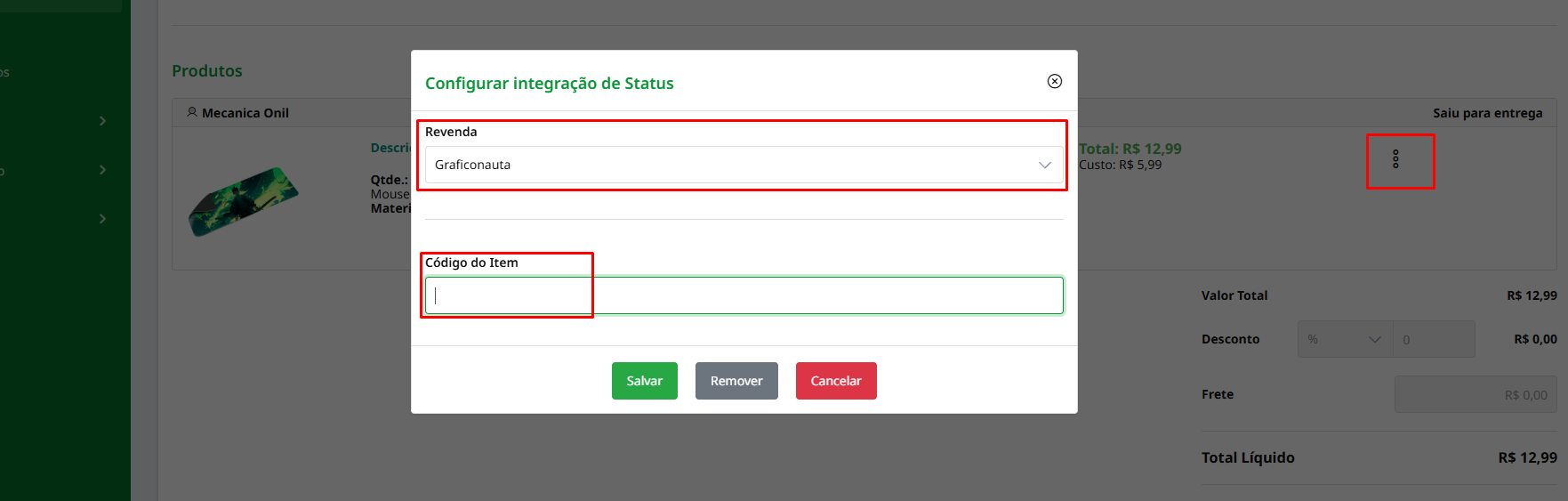Click the Produtos section heading
Image resolution: width=1568 pixels, height=501 pixels.
(207, 70)
